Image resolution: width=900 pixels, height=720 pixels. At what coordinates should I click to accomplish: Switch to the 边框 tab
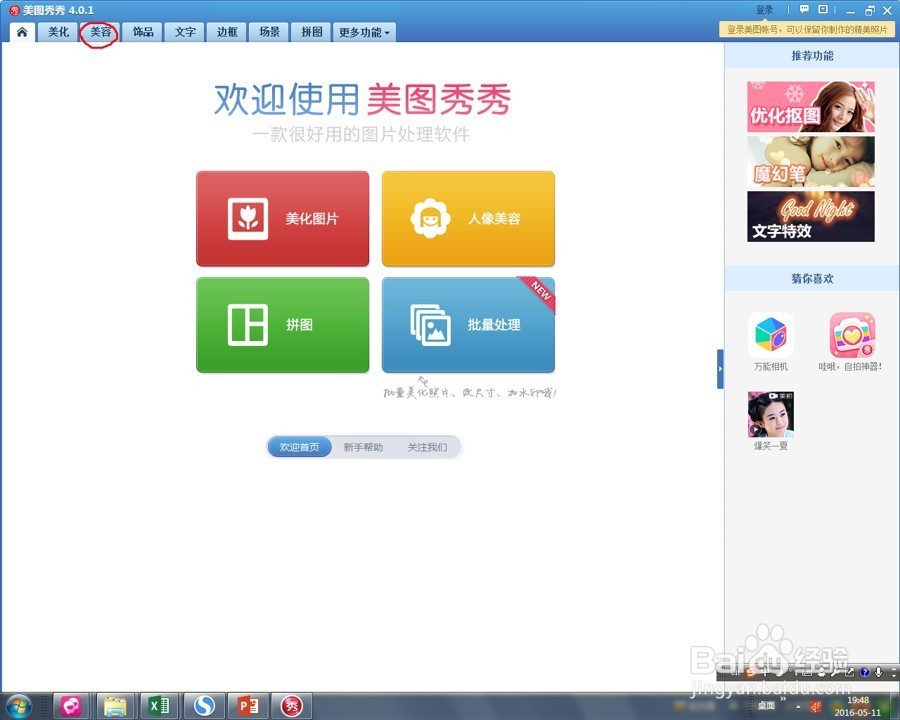[x=227, y=32]
